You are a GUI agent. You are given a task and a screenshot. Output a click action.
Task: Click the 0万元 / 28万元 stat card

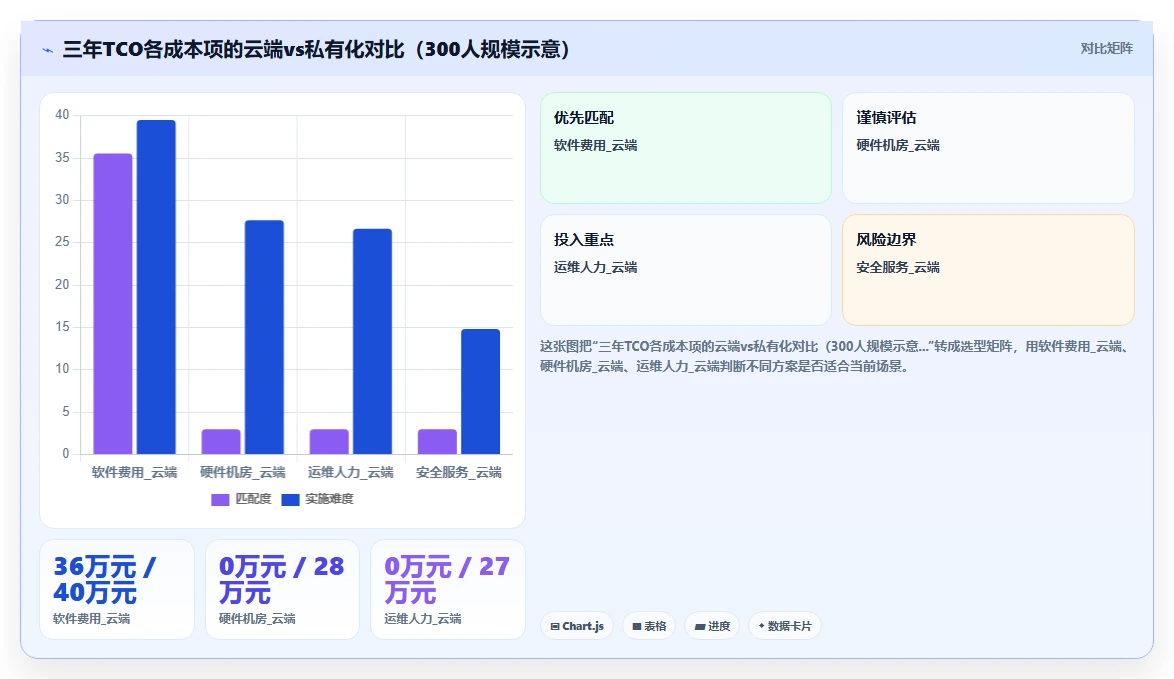282,590
